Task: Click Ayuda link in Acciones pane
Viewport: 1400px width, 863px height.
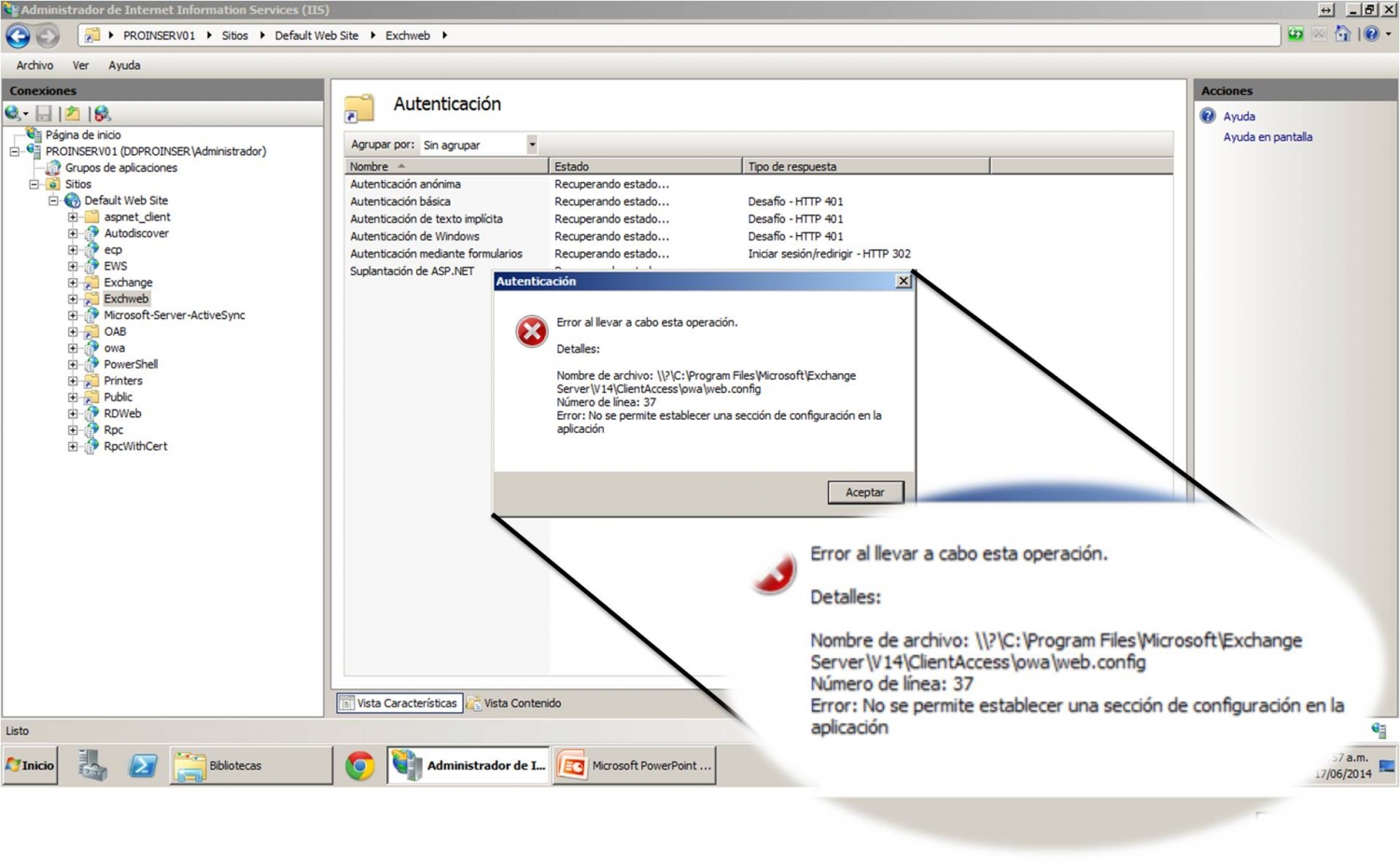Action: tap(1239, 117)
